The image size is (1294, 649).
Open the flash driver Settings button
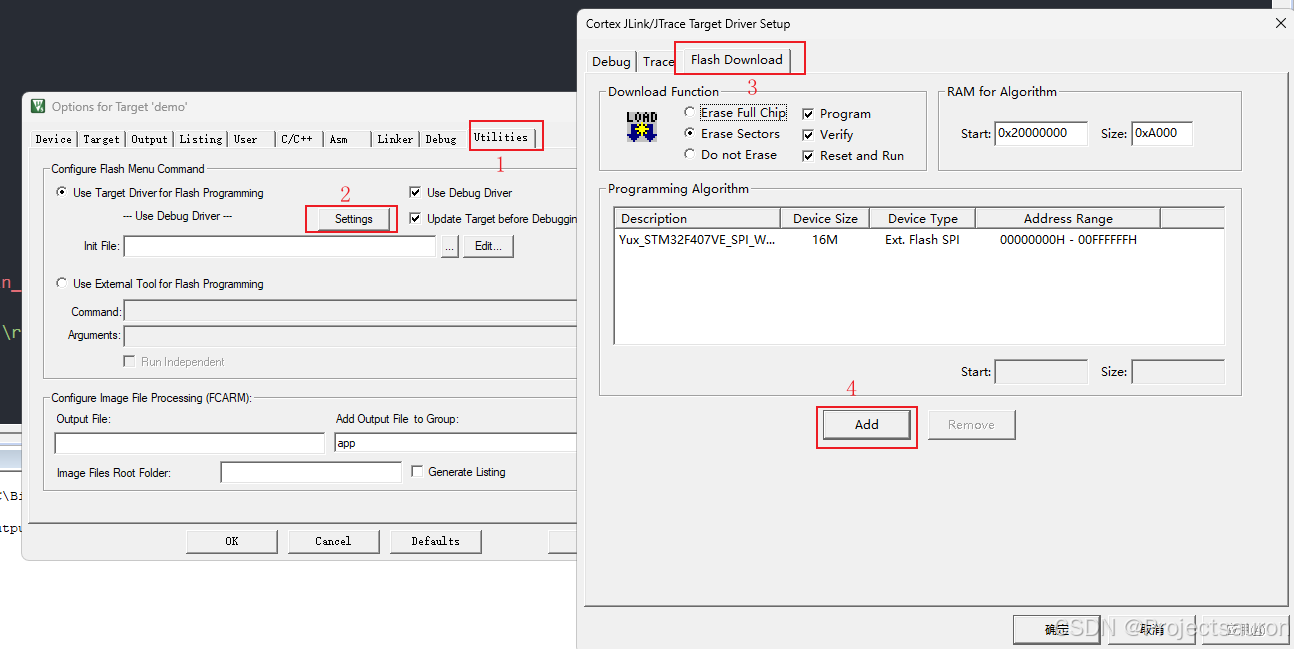353,219
